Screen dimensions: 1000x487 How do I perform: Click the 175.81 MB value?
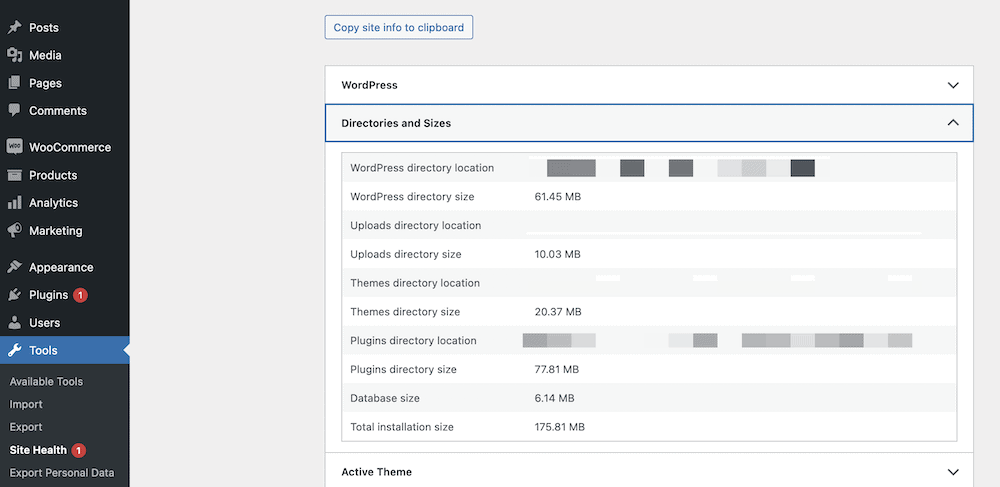(559, 426)
